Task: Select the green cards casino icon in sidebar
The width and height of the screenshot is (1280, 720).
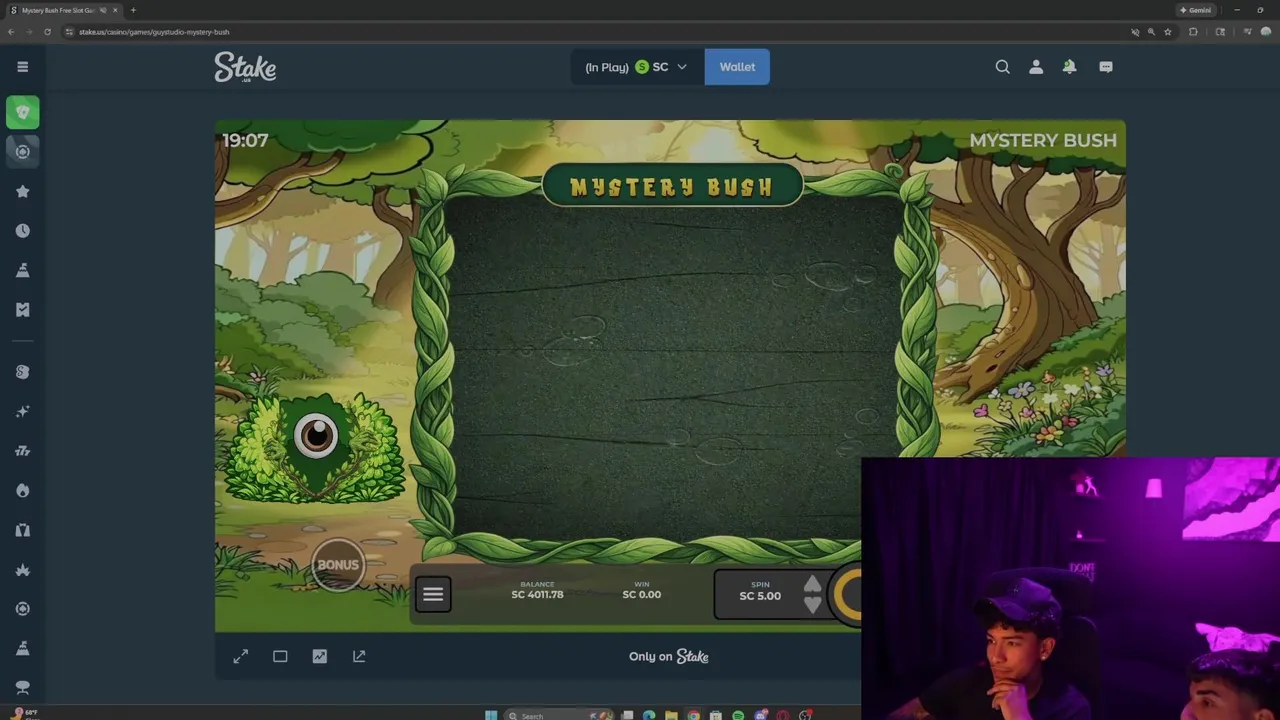Action: 22,112
